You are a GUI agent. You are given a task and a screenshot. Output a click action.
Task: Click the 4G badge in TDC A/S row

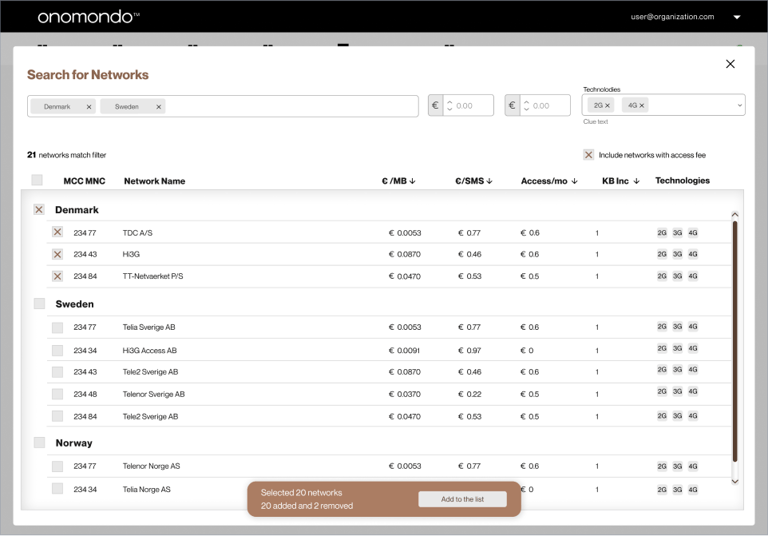(693, 232)
